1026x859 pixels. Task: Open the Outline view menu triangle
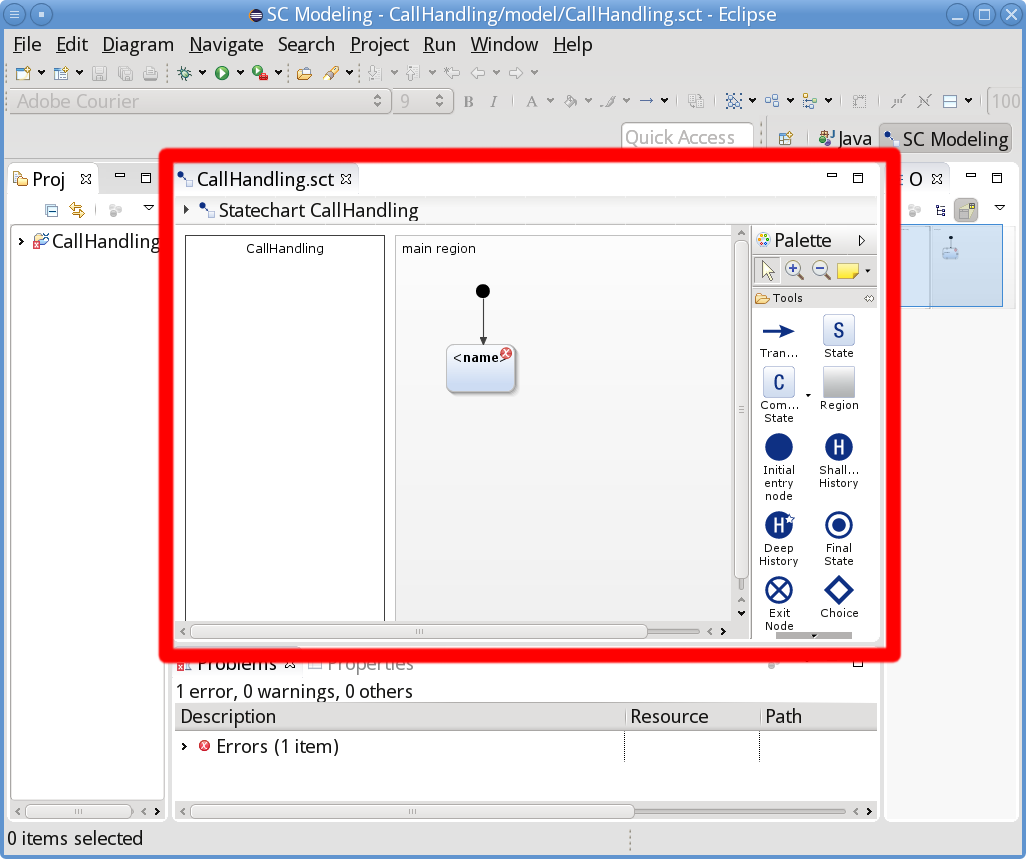[x=999, y=208]
